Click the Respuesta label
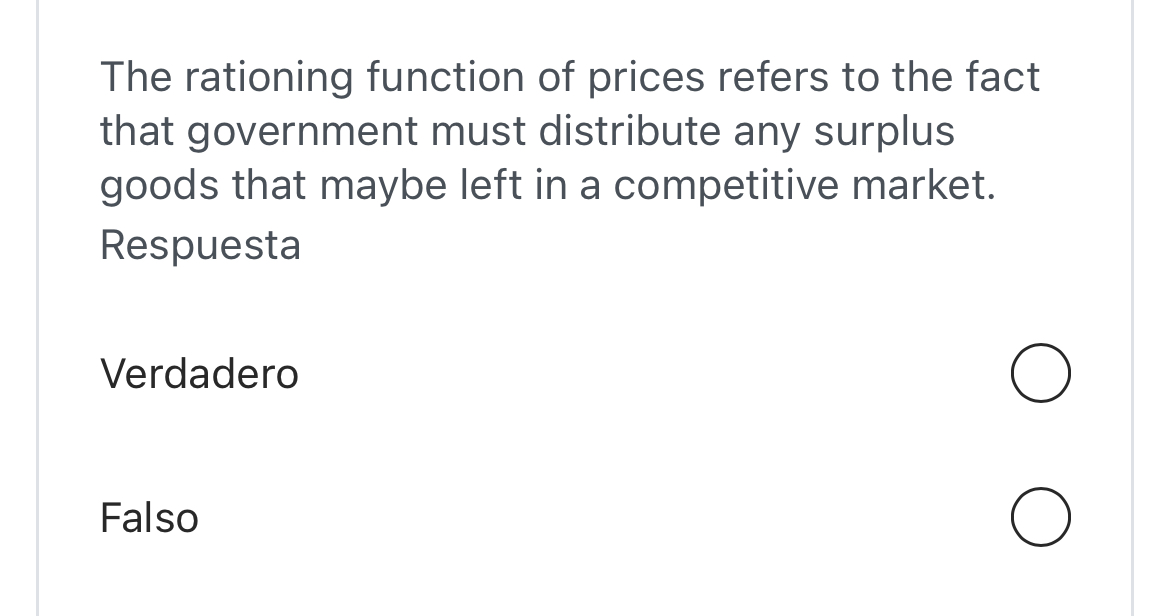 click(x=200, y=244)
